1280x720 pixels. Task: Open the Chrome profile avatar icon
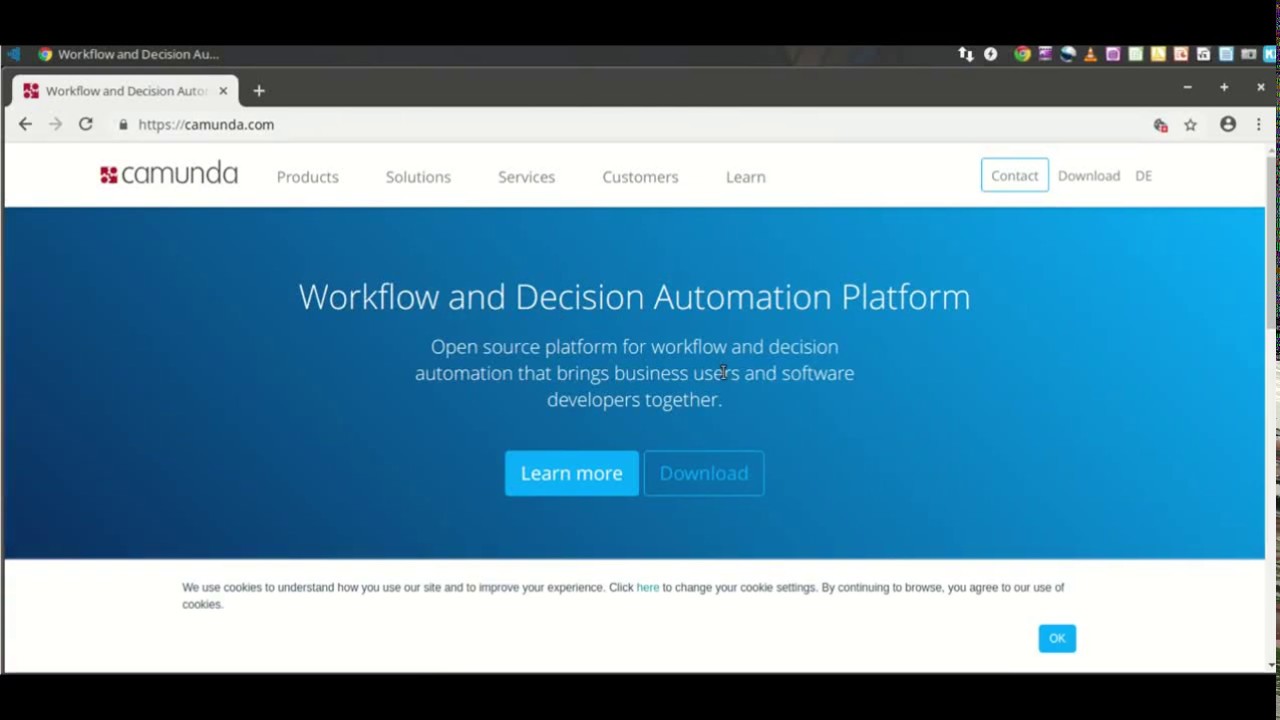click(x=1228, y=124)
